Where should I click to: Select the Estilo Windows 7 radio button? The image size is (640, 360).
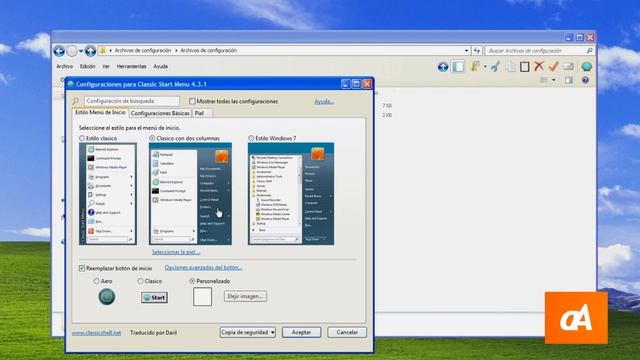251,138
